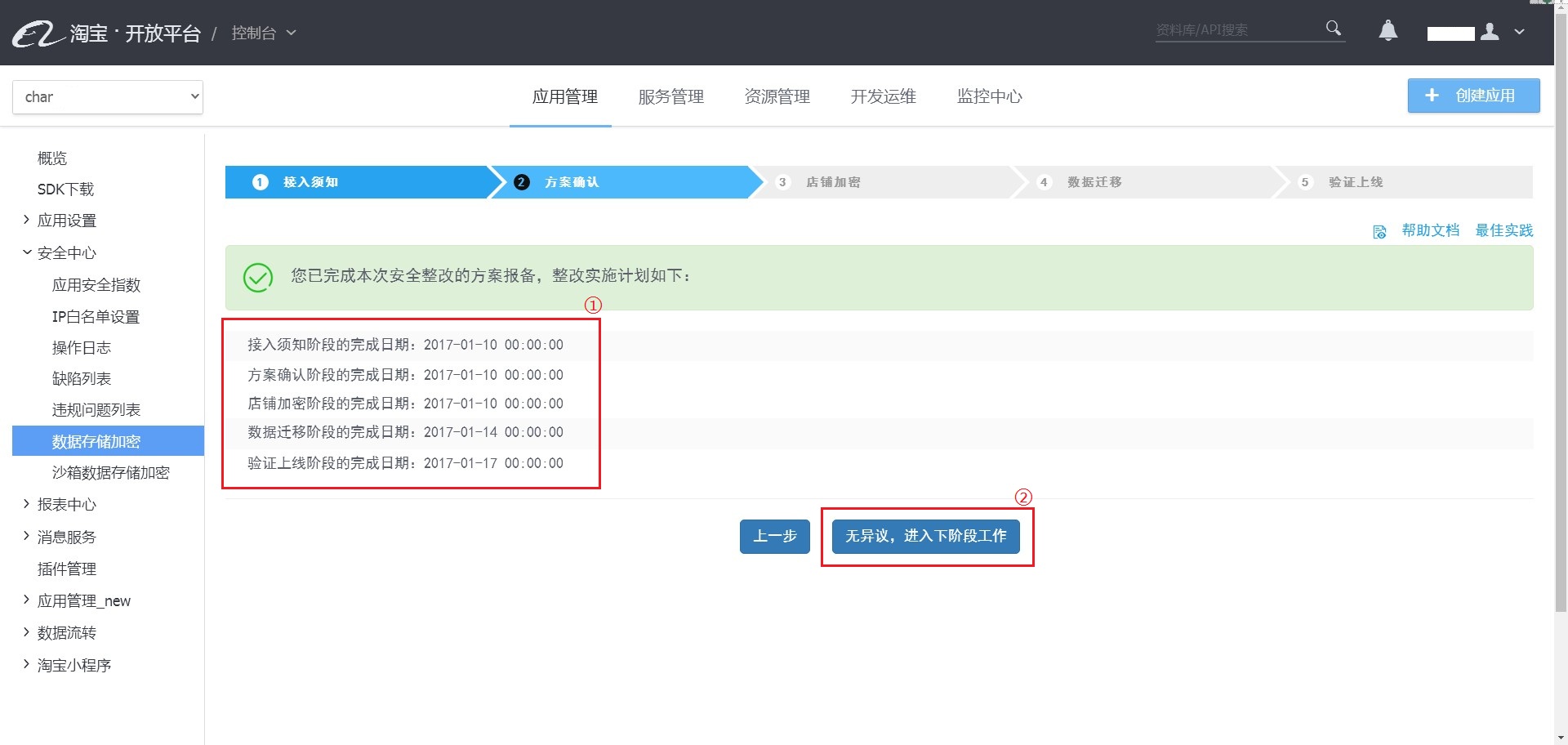Open the char application selector
The height and width of the screenshot is (745, 1568).
click(108, 97)
